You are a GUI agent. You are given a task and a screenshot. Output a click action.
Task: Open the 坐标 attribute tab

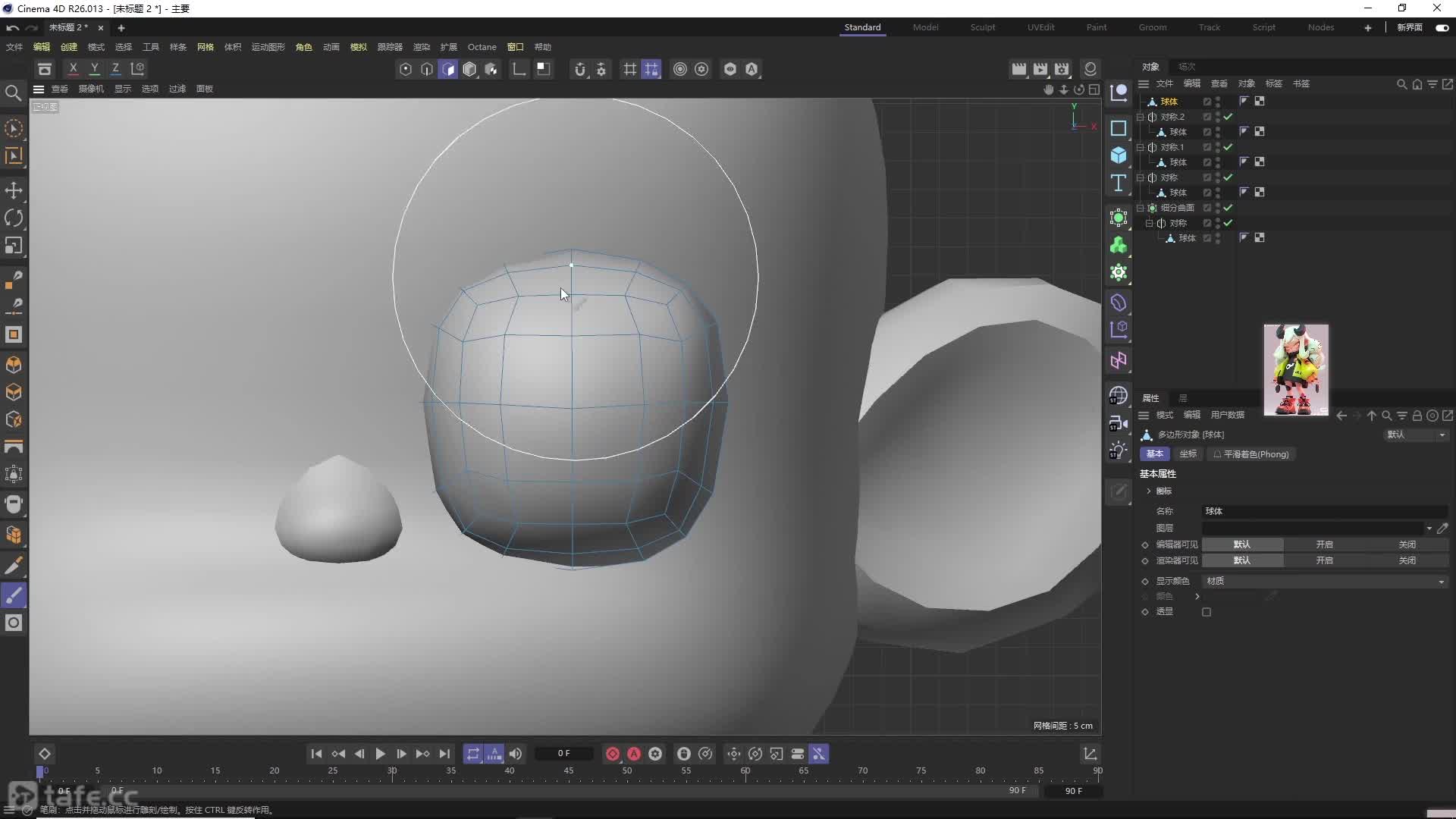(x=1188, y=454)
